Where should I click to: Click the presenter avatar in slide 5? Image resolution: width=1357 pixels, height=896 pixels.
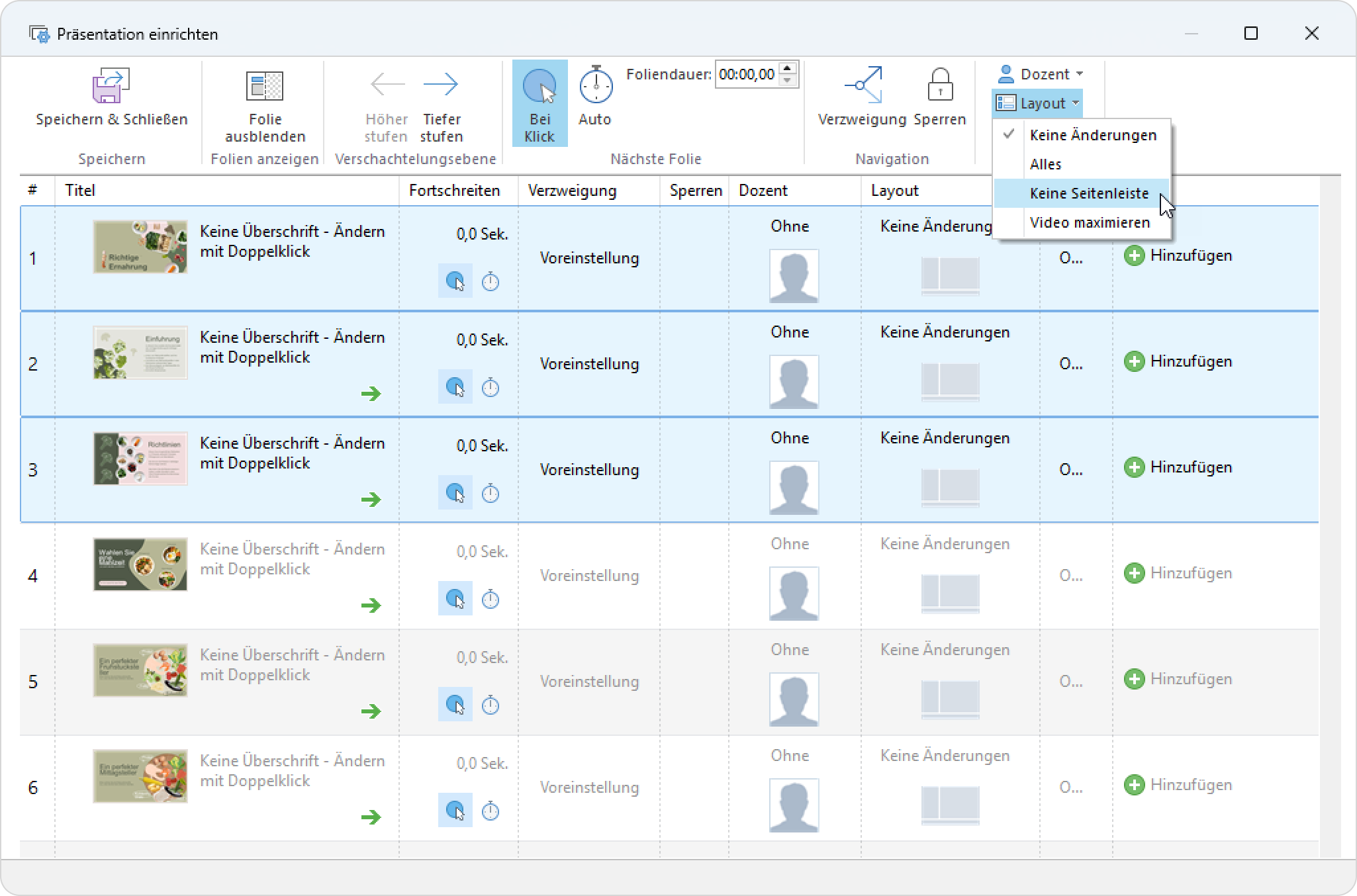[x=794, y=699]
